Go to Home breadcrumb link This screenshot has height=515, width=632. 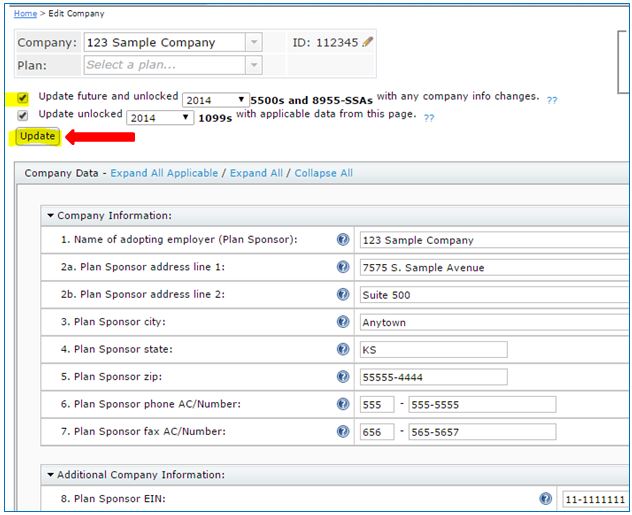tap(25, 14)
